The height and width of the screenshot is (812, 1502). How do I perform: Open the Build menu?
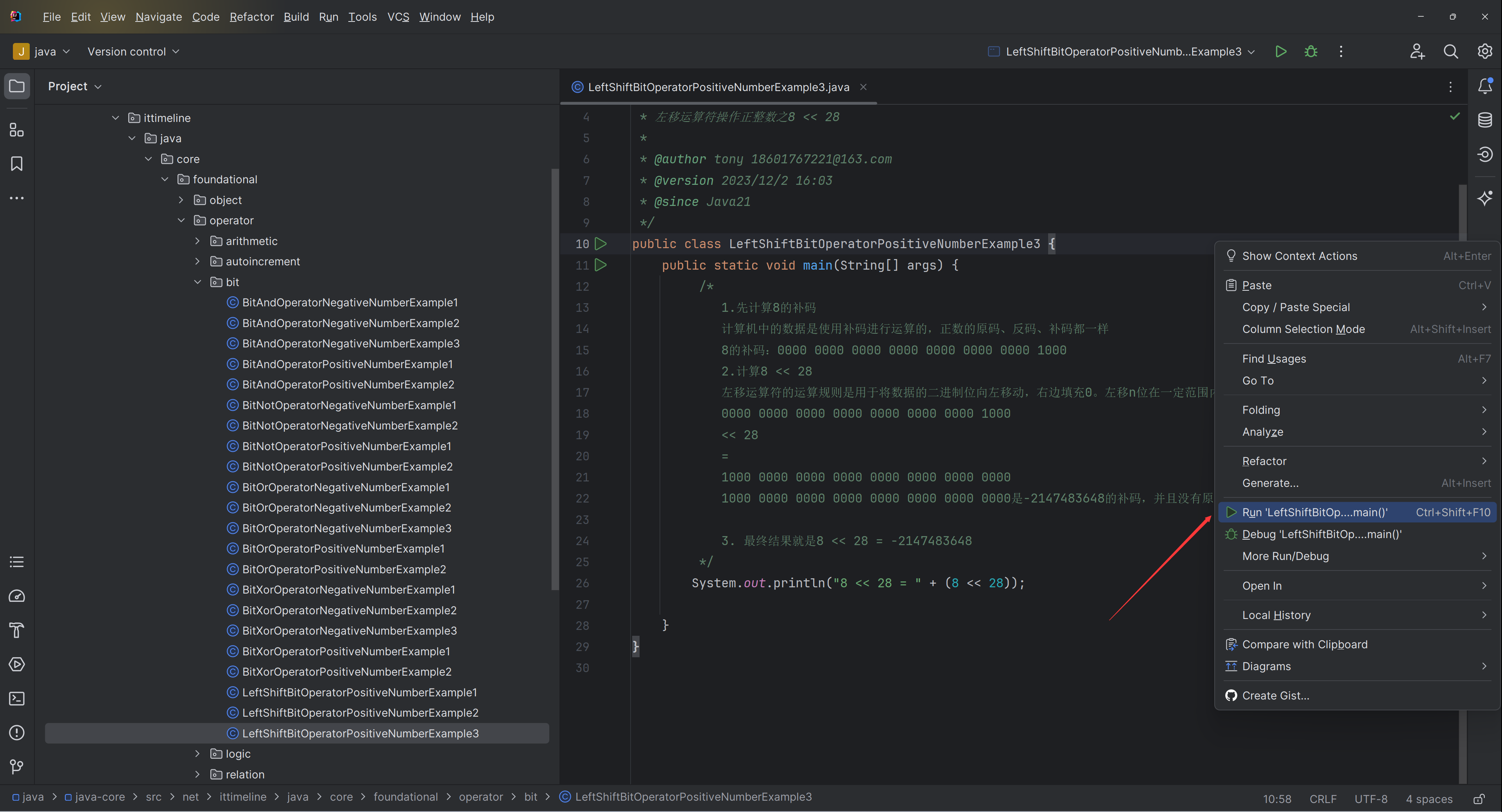296,17
